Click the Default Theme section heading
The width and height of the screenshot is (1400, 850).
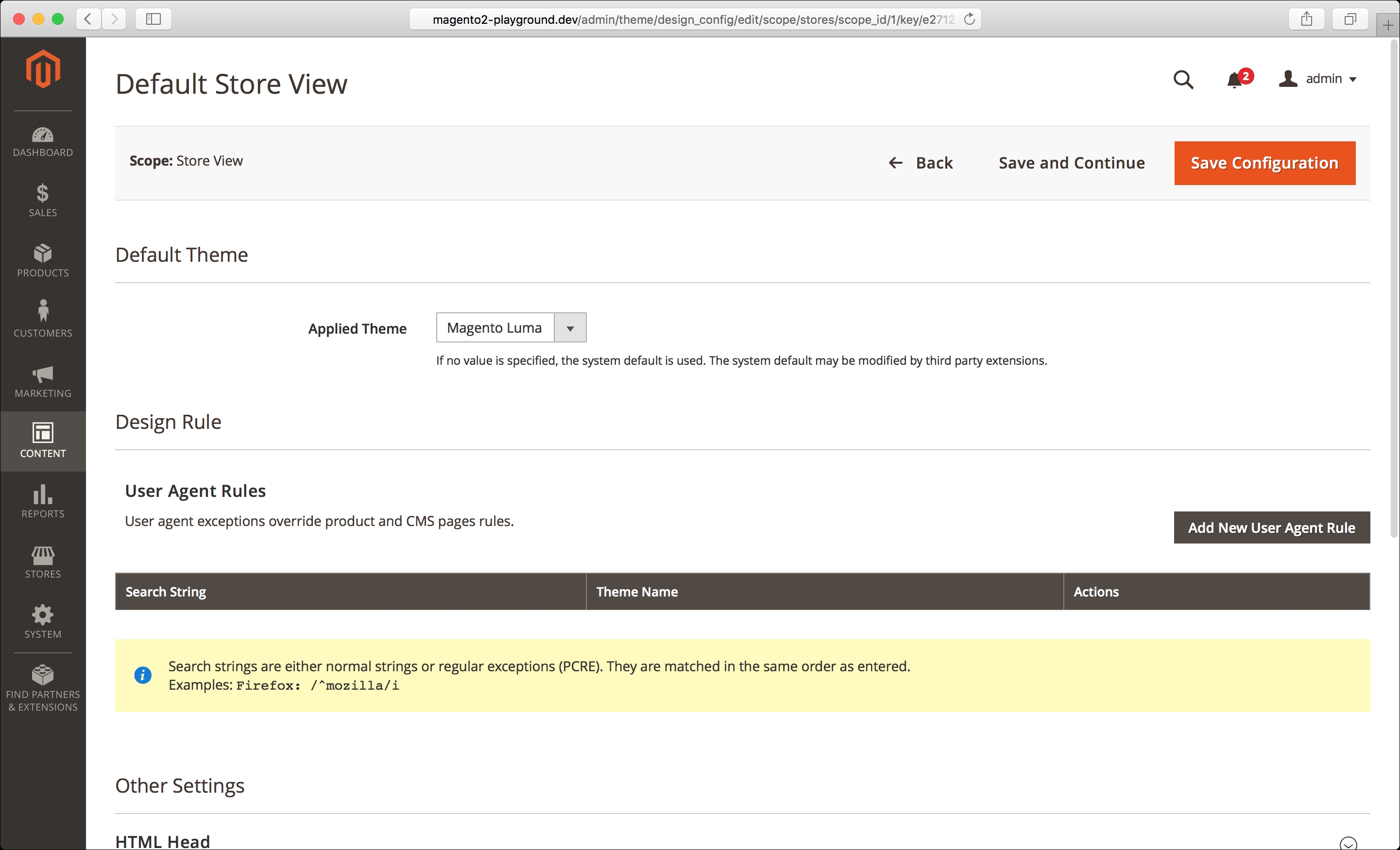(x=181, y=255)
